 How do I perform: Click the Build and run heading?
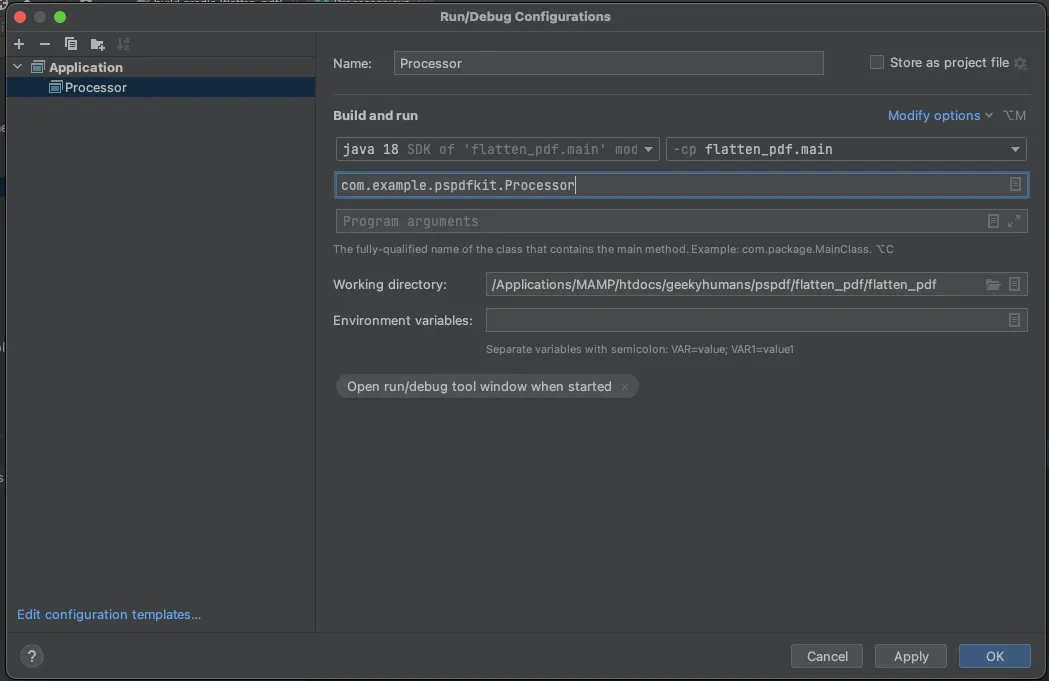[375, 116]
